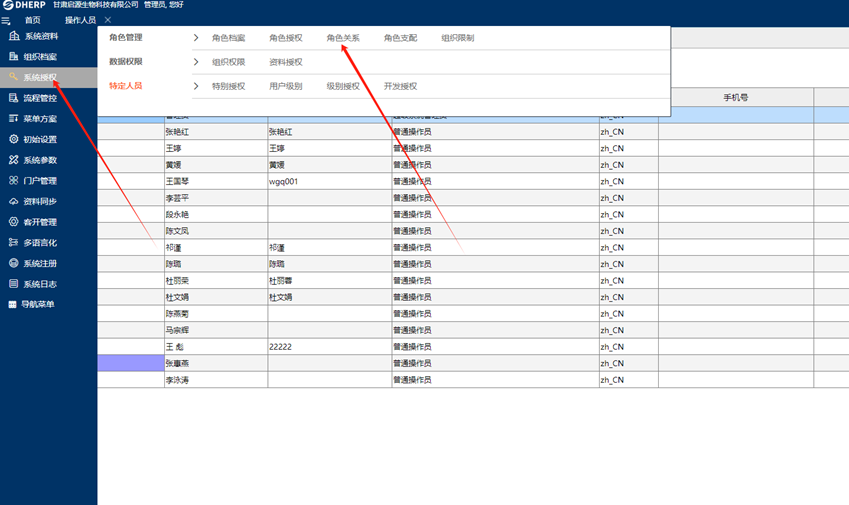Open 门户管理 sidebar icon
Screen dimensions: 849x505
pyautogui.click(x=14, y=180)
